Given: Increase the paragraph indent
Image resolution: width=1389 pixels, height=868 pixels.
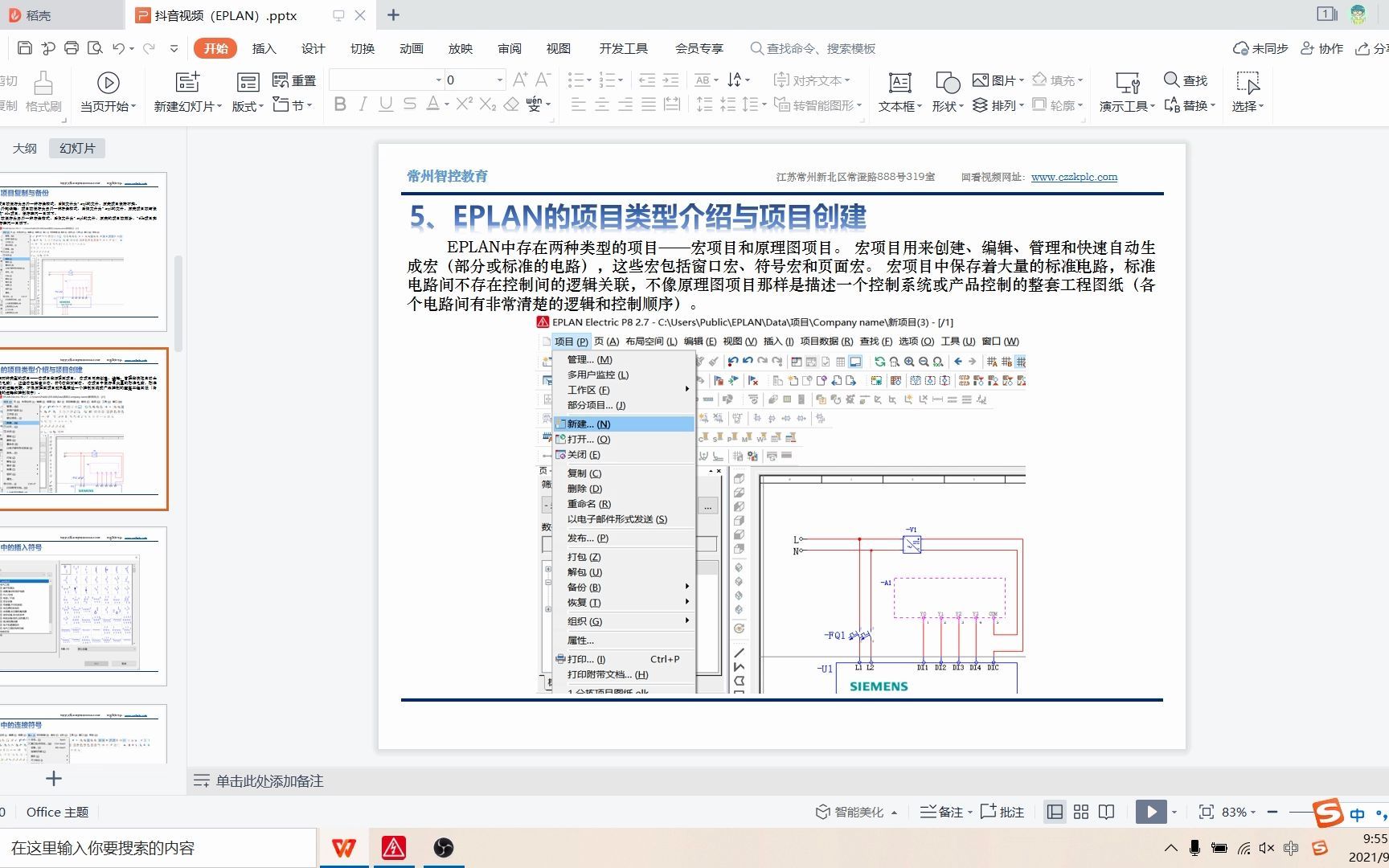Looking at the screenshot, I should click(x=670, y=80).
